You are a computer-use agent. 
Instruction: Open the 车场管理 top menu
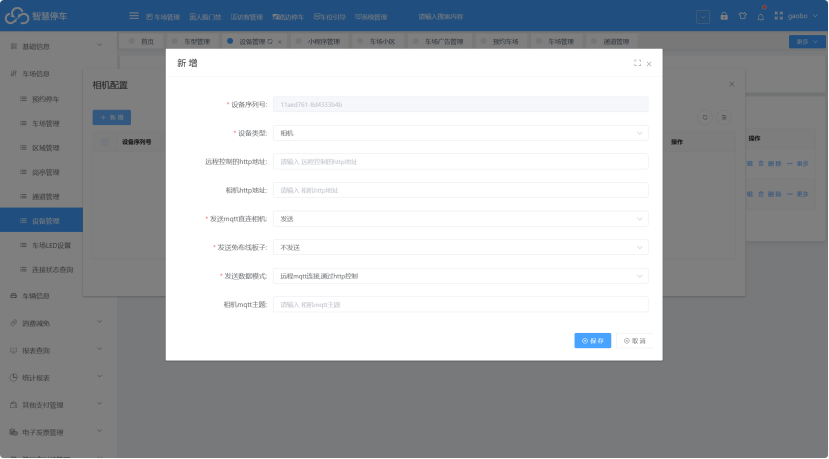coord(163,17)
